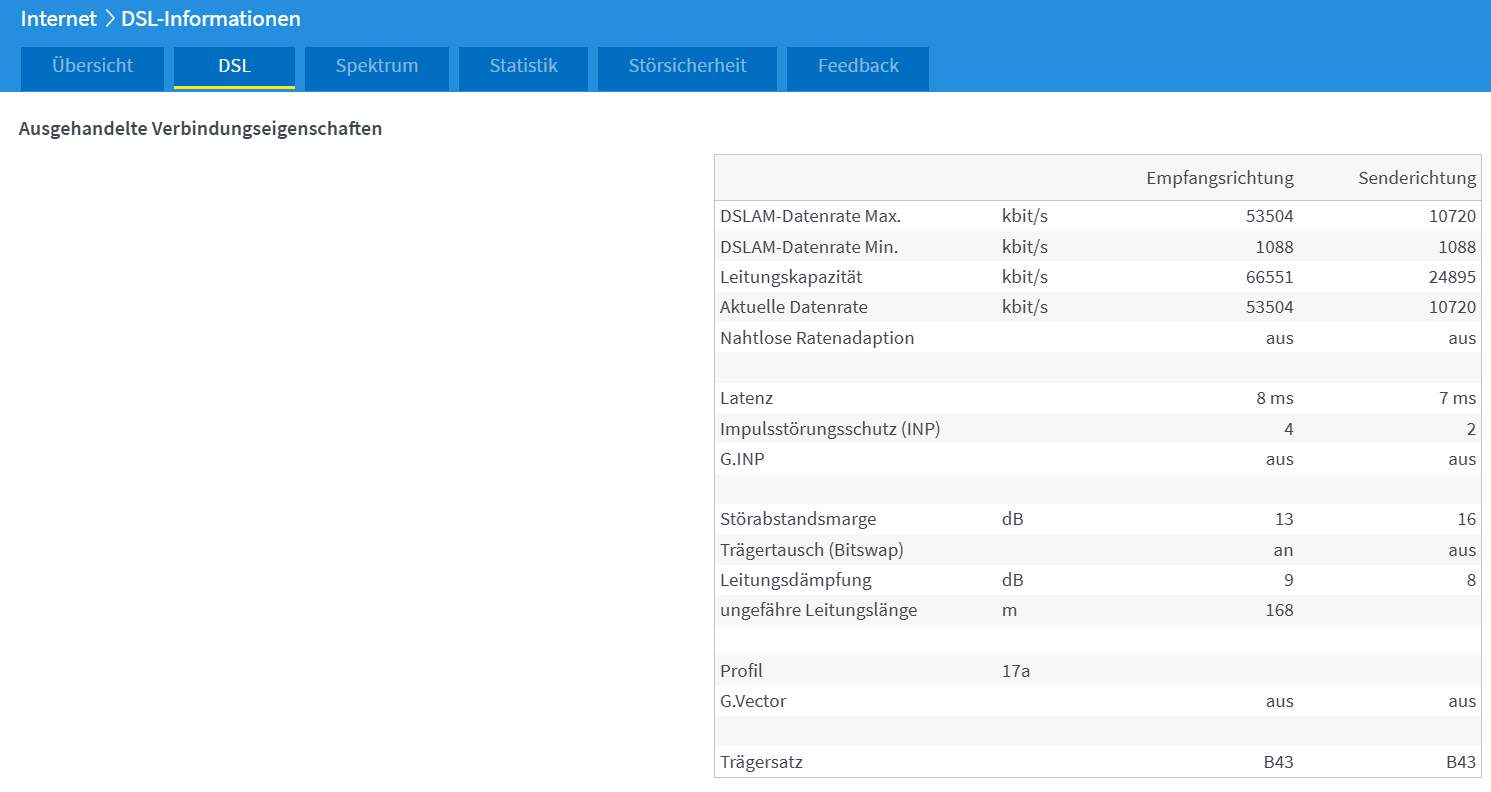Click the Trägertausch (Bitswap) label
The height and width of the screenshot is (792, 1491).
[812, 550]
